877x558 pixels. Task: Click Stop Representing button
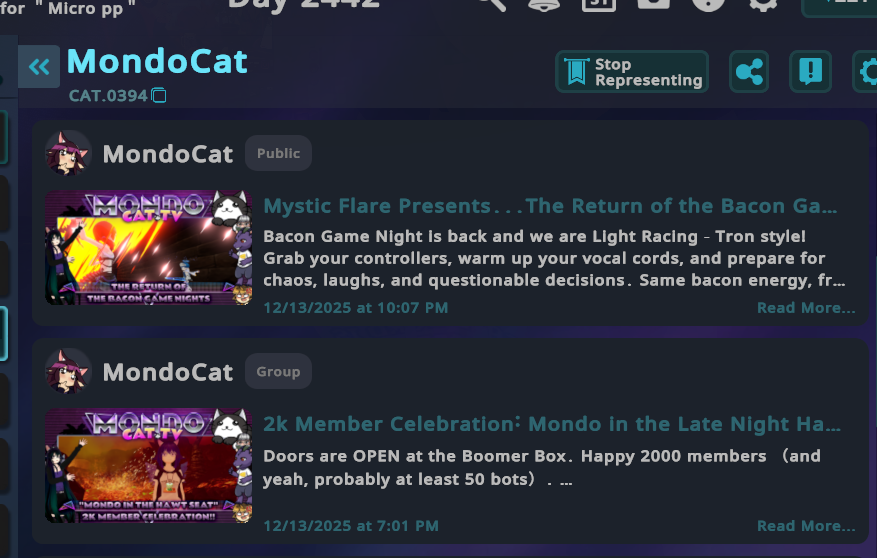coord(632,72)
